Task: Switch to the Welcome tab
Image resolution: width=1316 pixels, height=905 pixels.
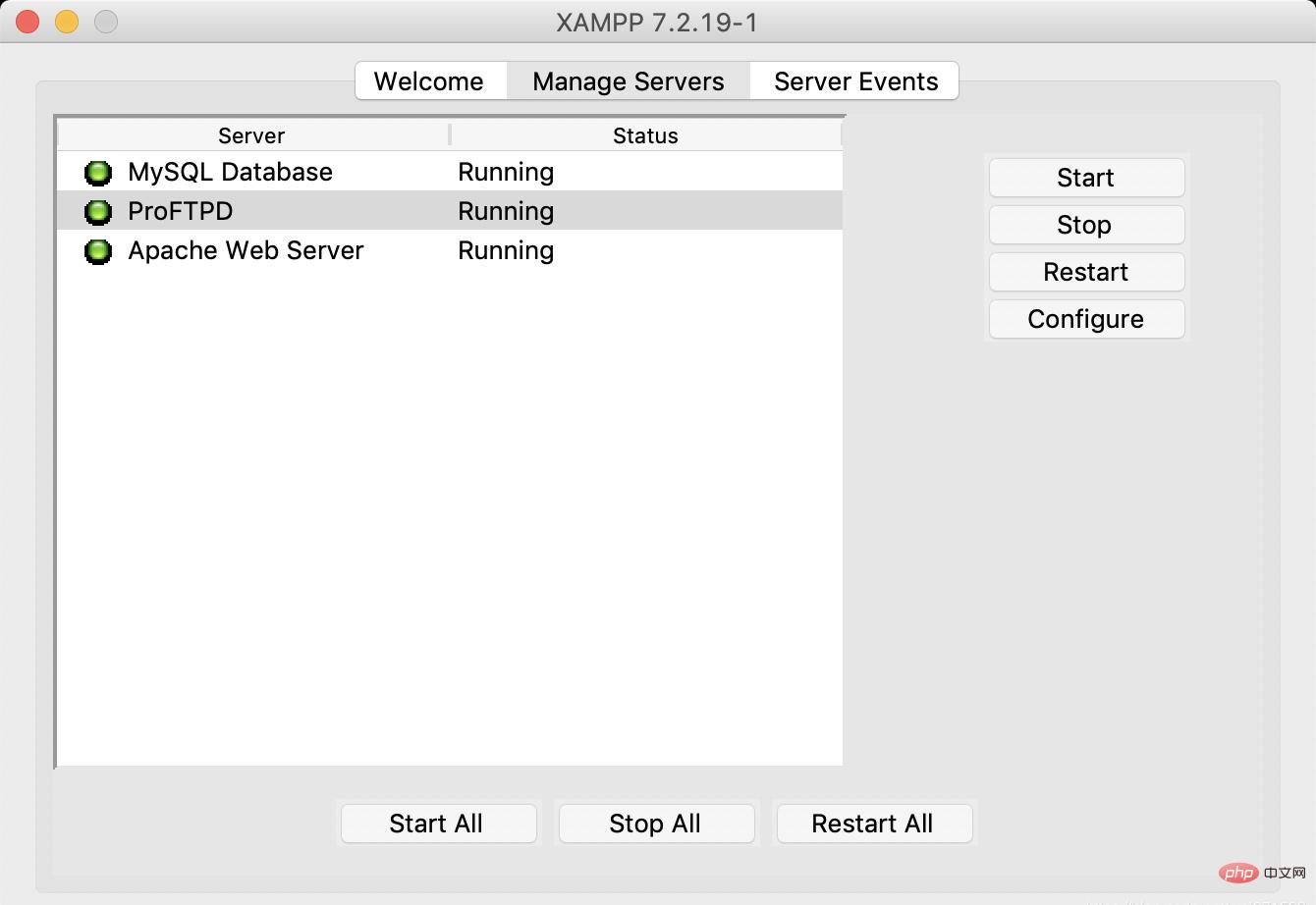Action: tap(429, 80)
